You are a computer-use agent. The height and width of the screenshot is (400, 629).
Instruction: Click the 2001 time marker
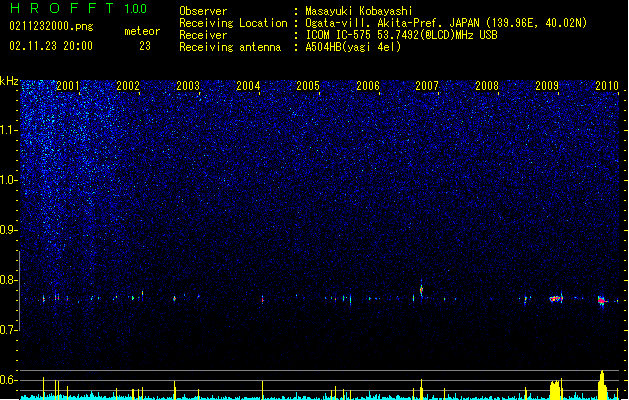click(x=68, y=85)
